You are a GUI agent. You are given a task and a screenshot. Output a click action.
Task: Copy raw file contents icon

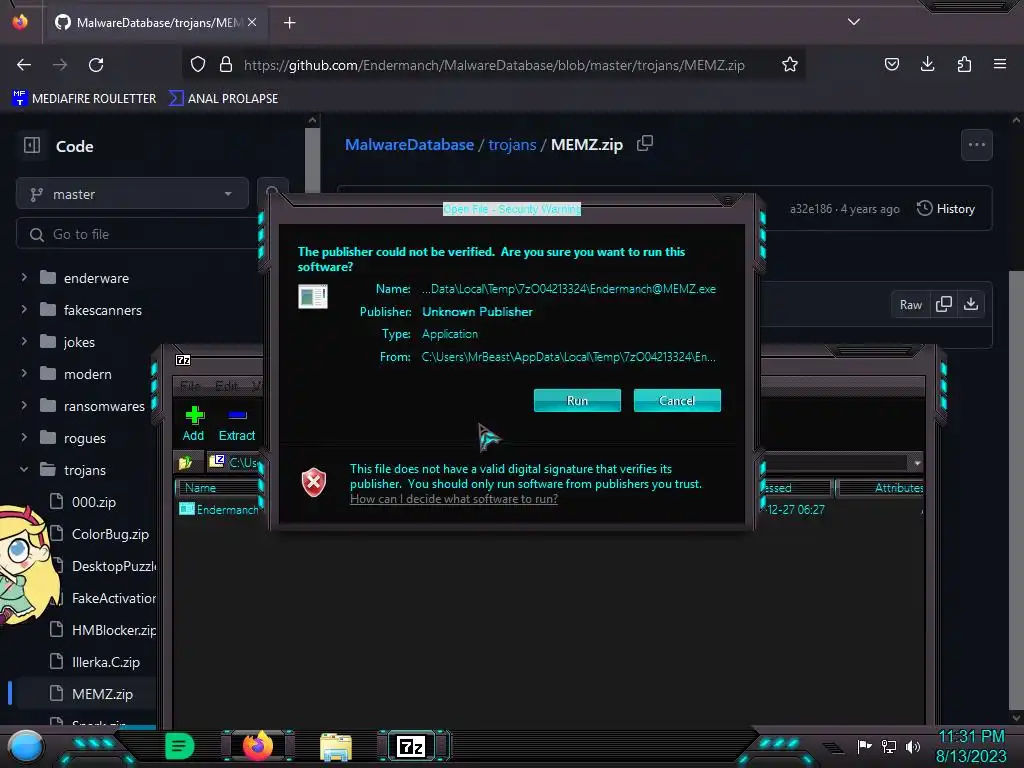click(x=944, y=304)
